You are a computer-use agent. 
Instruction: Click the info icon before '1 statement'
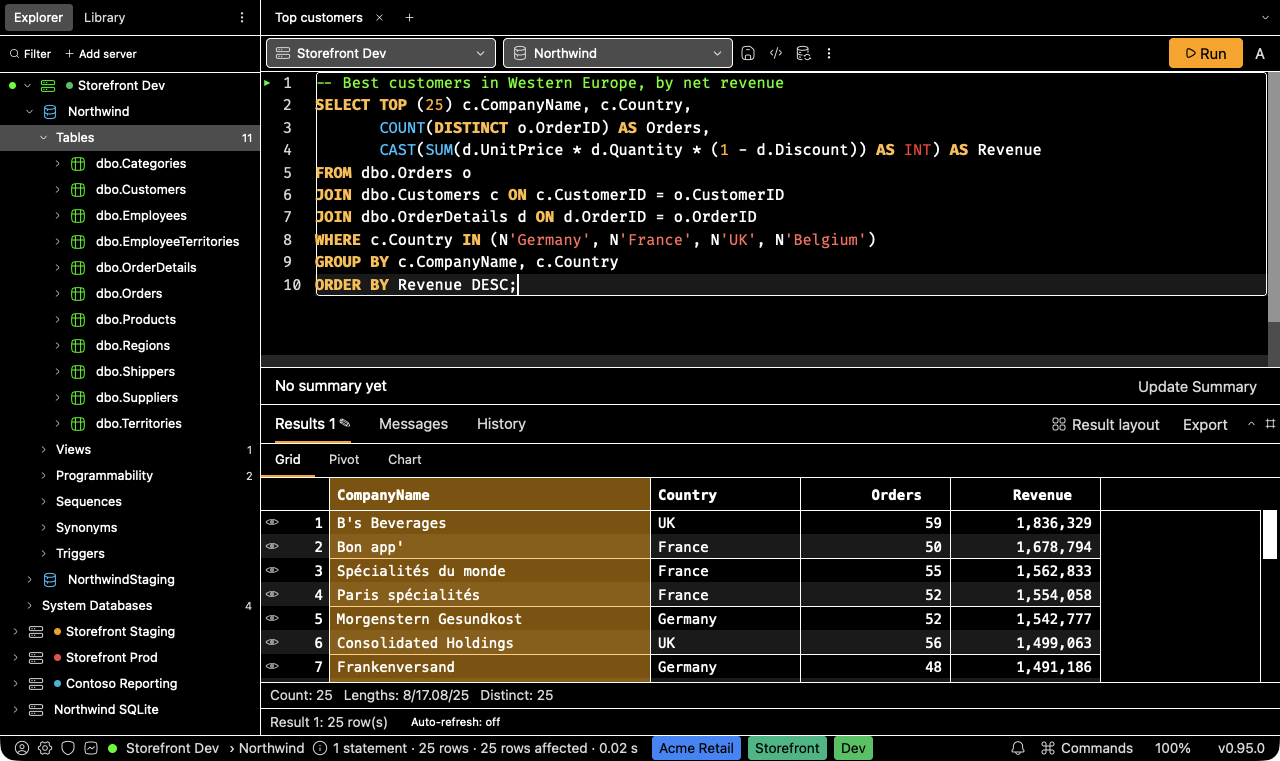320,748
